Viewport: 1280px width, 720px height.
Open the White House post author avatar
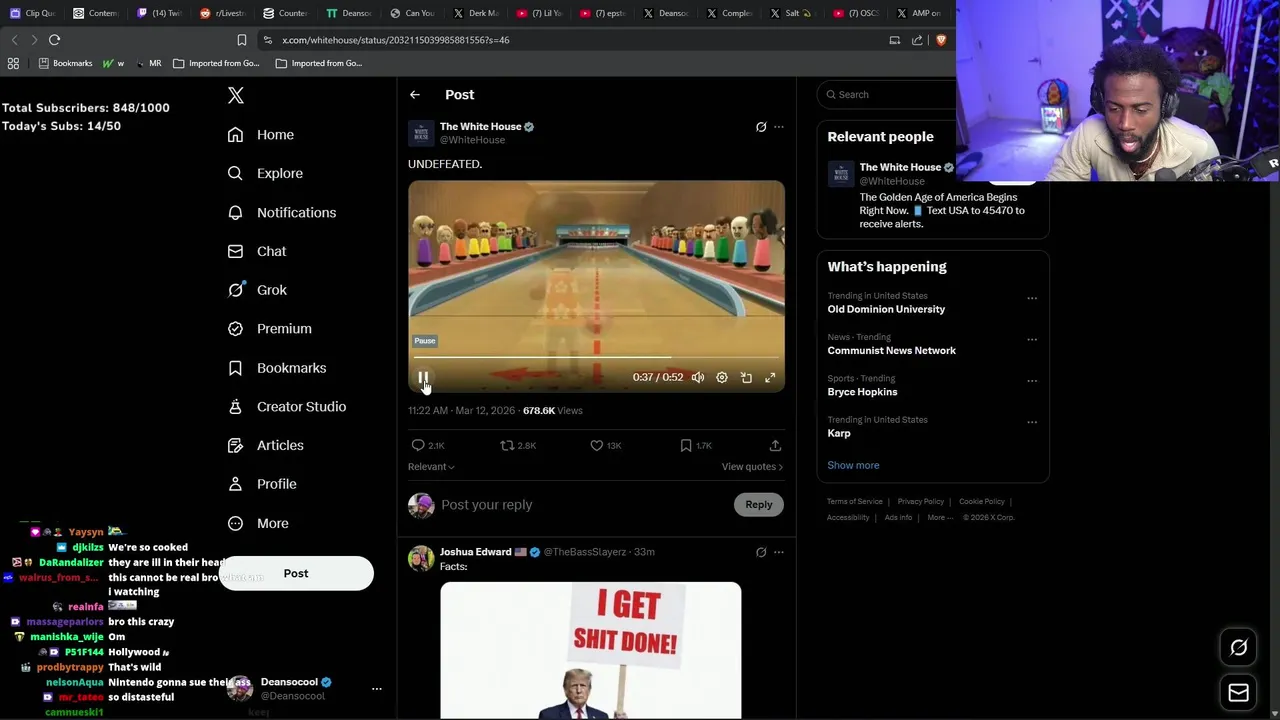coord(421,133)
